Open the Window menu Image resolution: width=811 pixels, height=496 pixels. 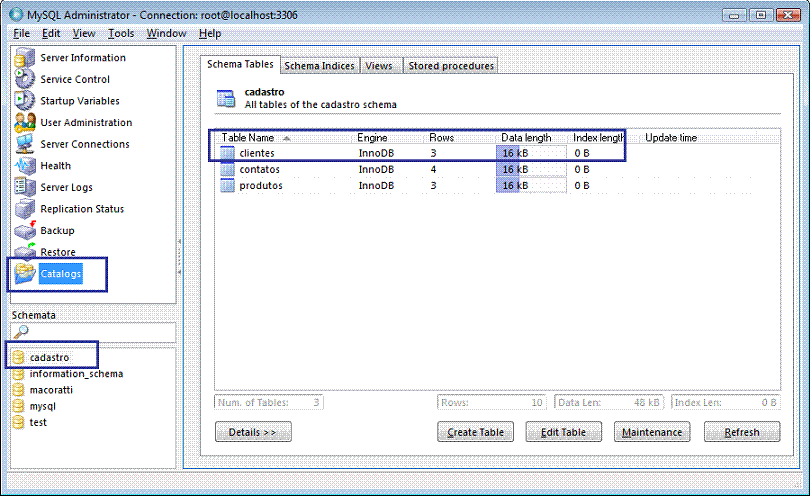[166, 34]
